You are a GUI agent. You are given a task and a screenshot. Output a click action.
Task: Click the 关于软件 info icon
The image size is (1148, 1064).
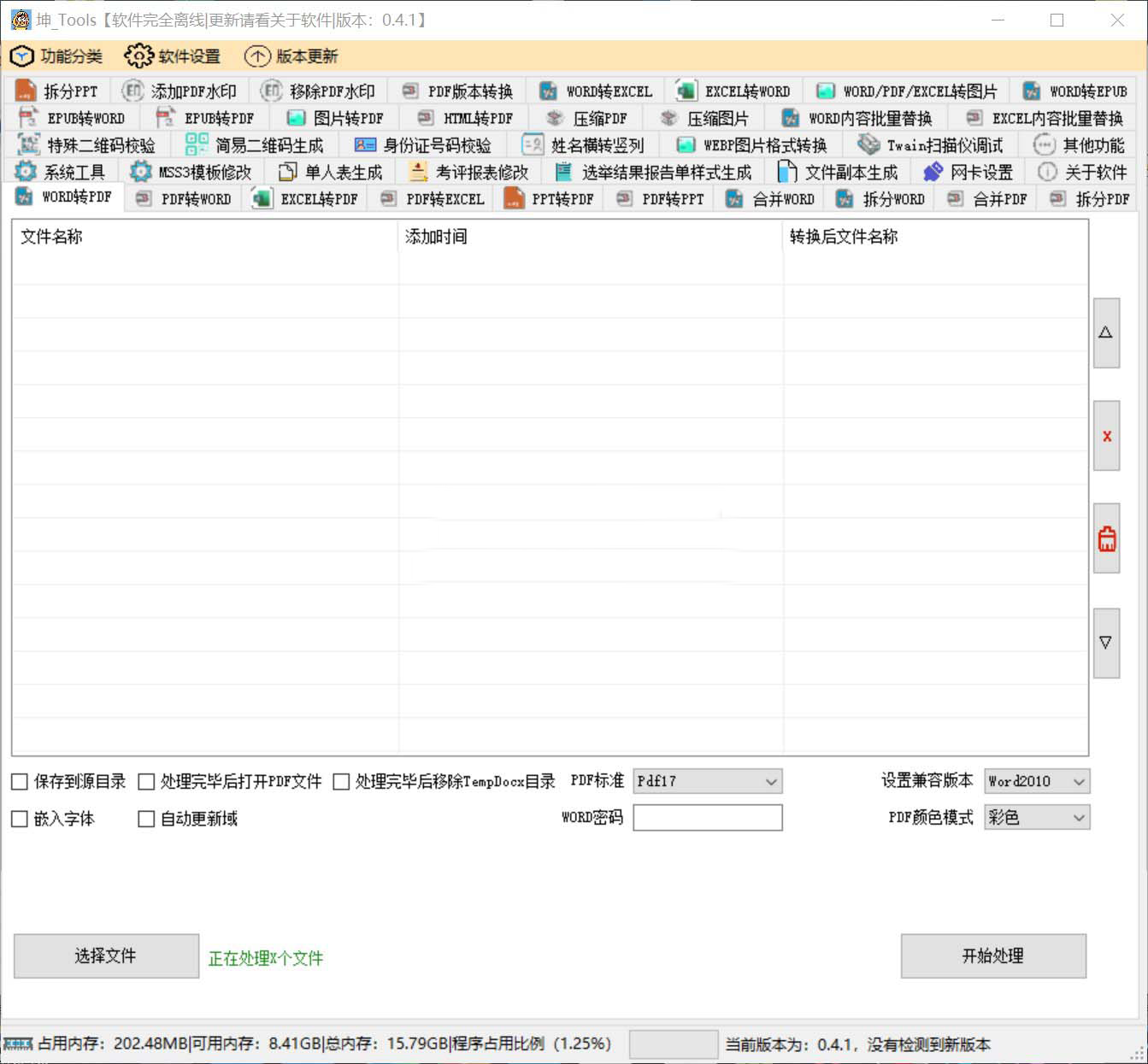point(1047,172)
